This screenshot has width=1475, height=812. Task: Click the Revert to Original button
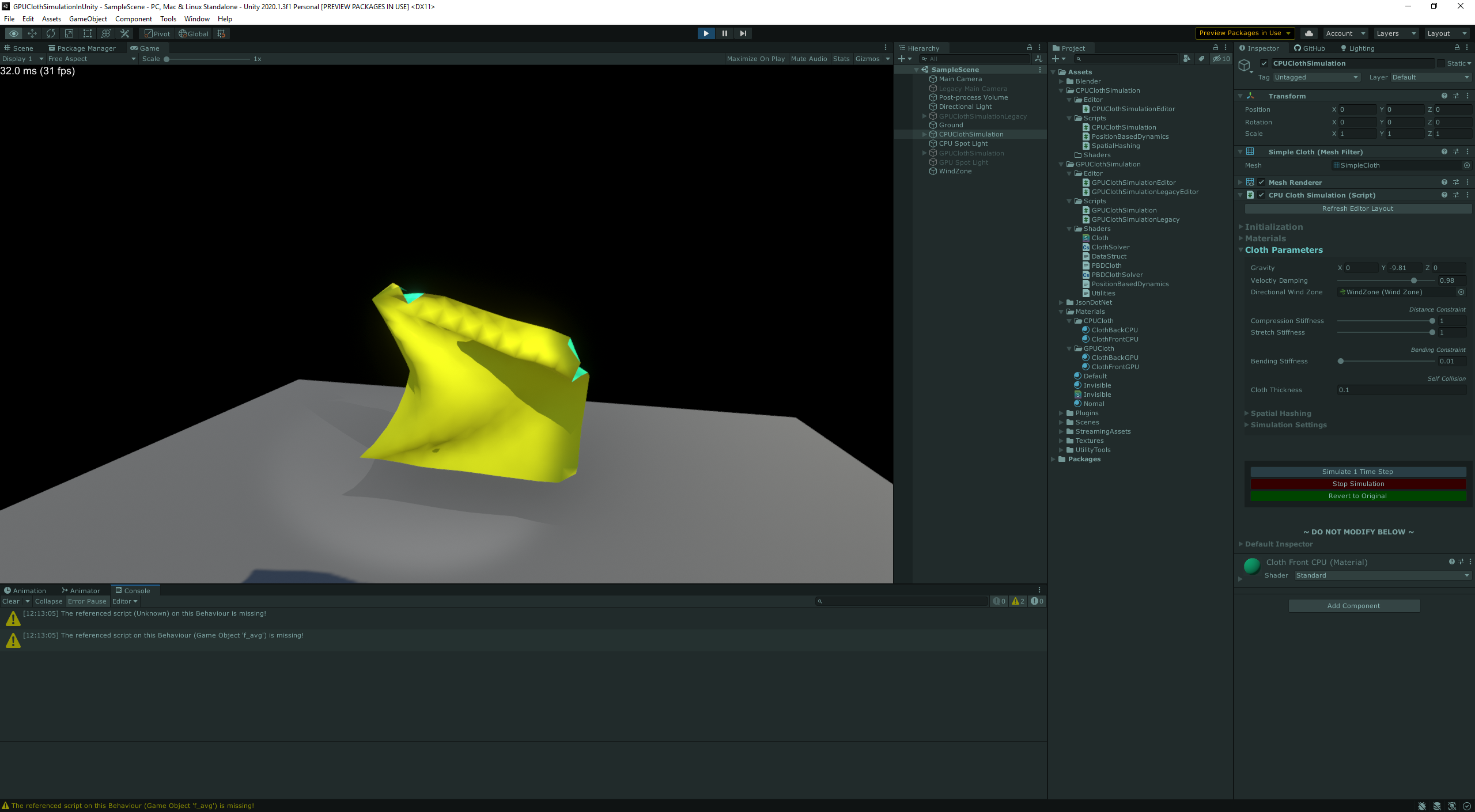click(1357, 495)
